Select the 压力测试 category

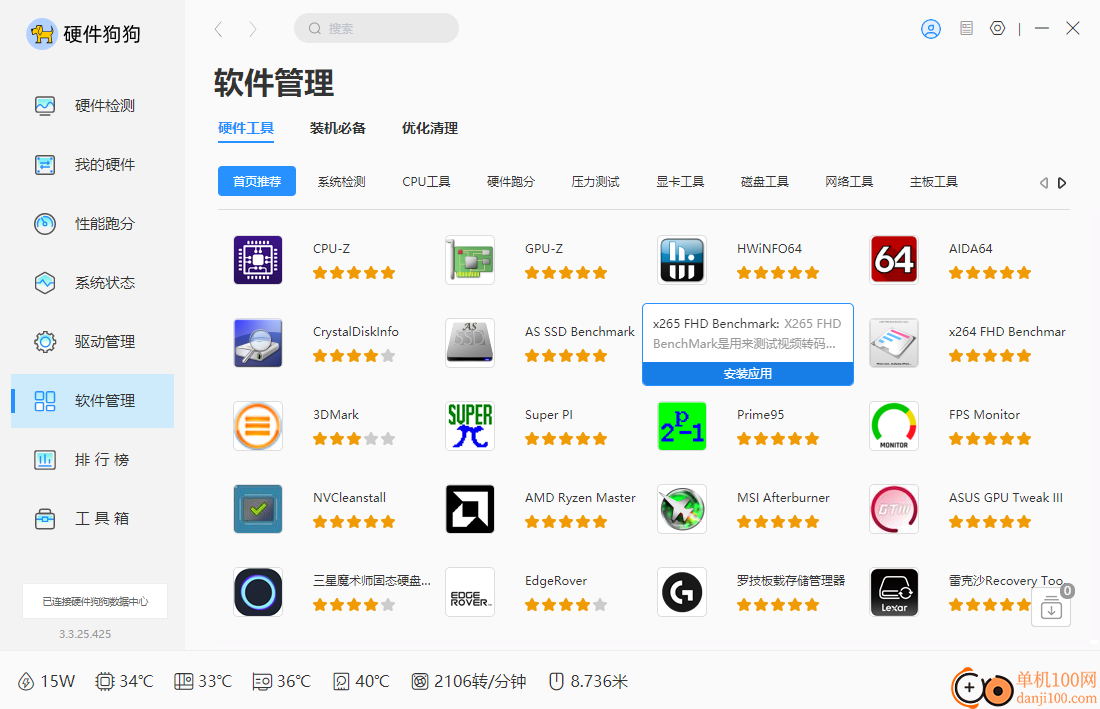[596, 182]
